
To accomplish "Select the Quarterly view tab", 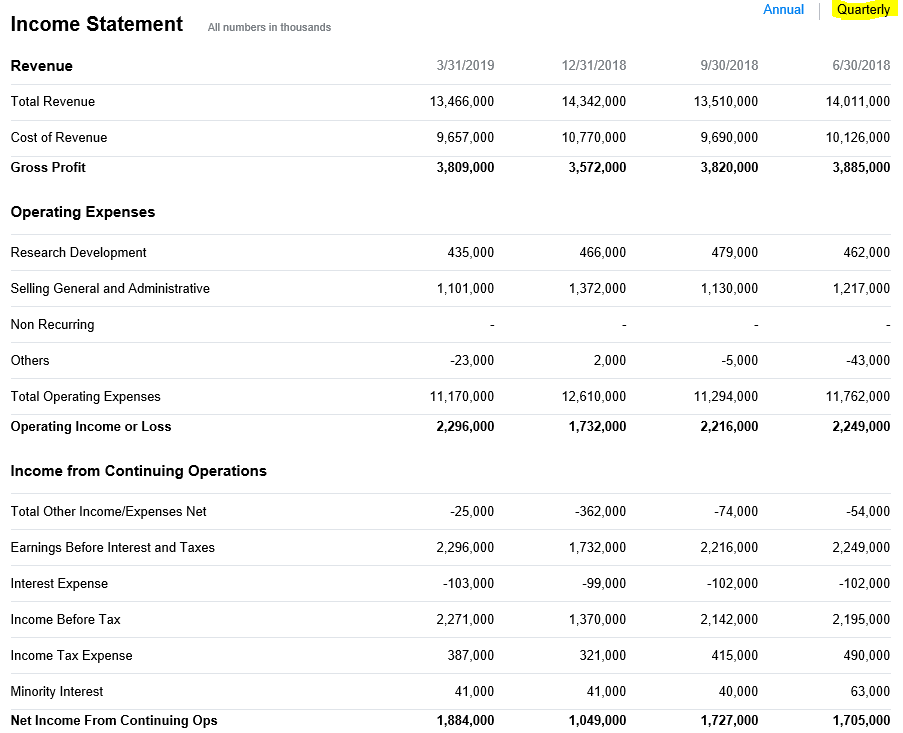I will (x=862, y=9).
